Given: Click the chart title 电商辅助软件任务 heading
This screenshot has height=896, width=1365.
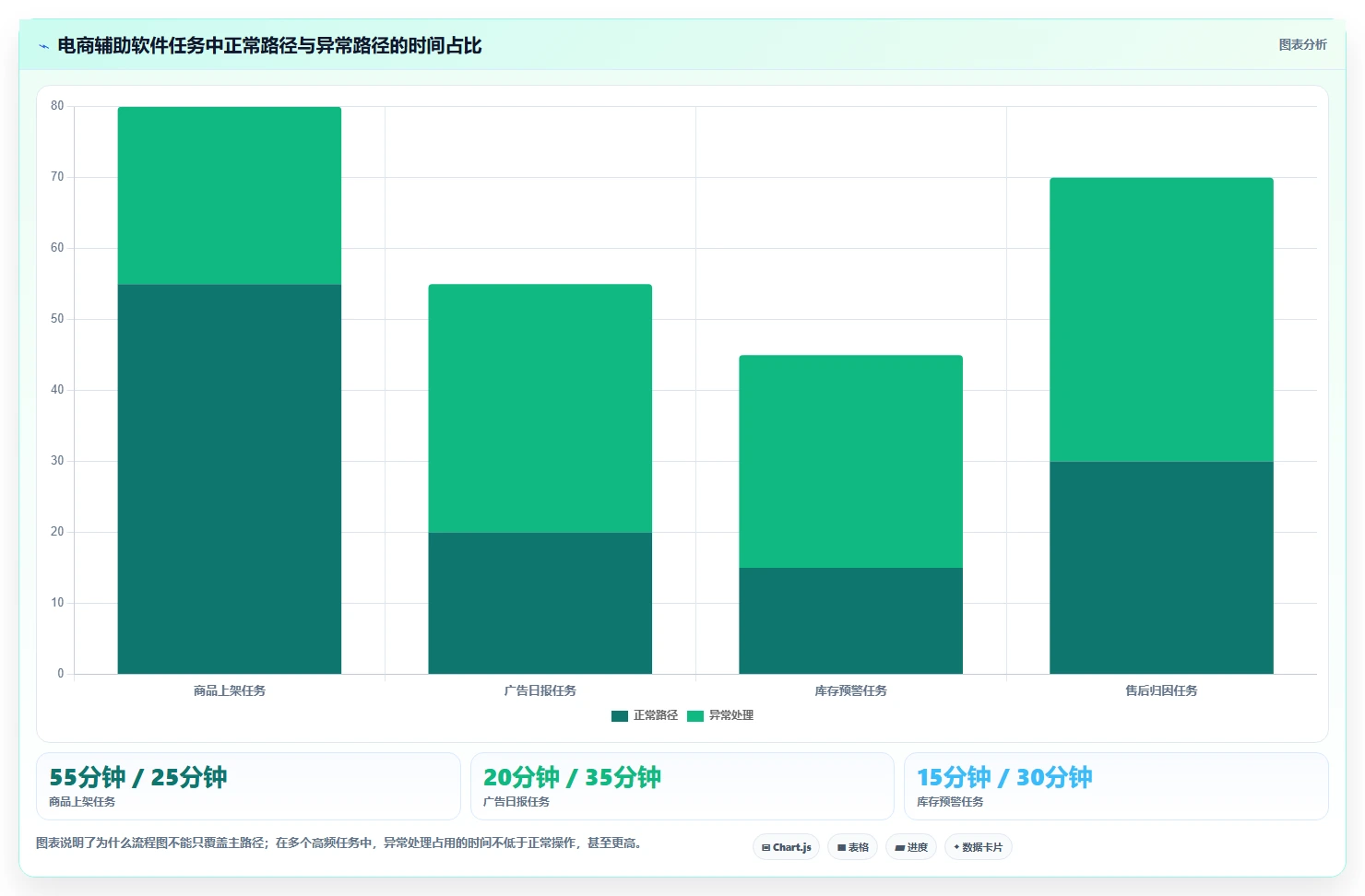Looking at the screenshot, I should (269, 45).
